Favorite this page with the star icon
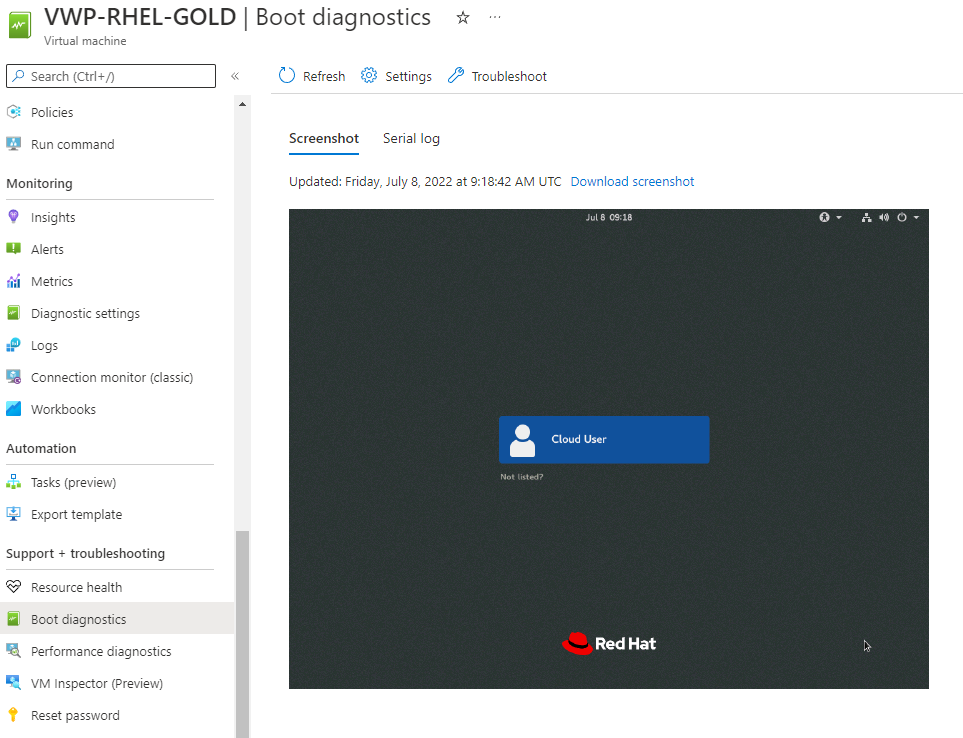This screenshot has height=738, width=963. click(x=462, y=18)
